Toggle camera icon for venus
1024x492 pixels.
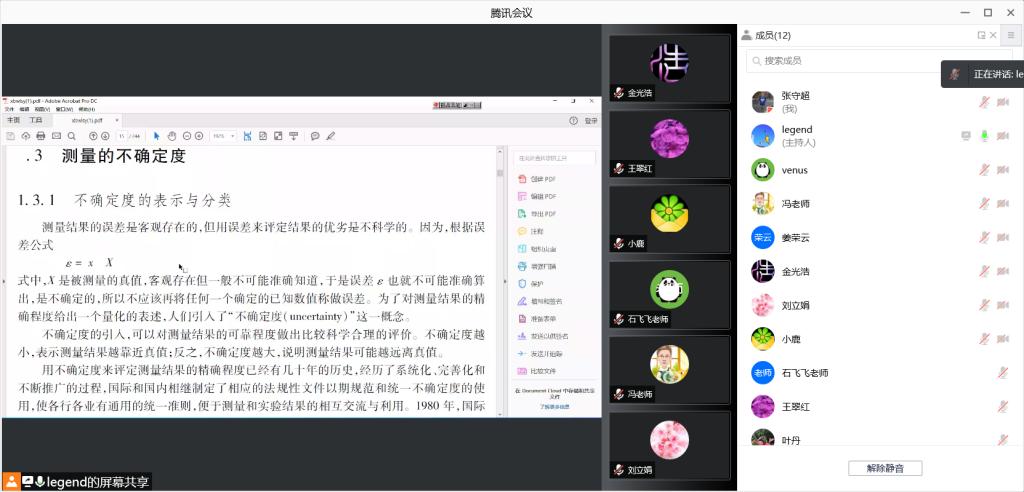[1002, 170]
